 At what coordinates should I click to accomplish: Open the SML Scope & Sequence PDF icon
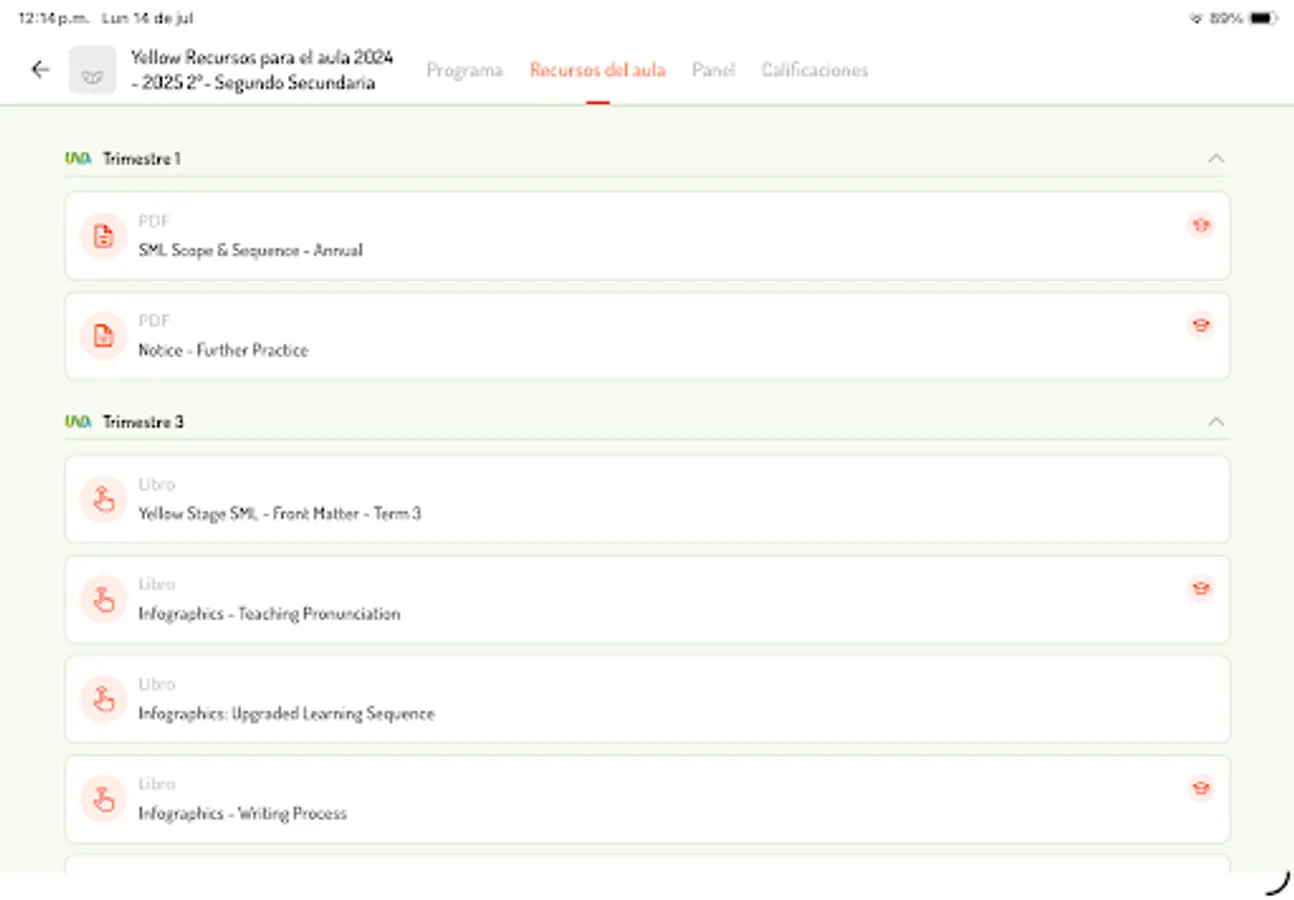[x=103, y=235]
